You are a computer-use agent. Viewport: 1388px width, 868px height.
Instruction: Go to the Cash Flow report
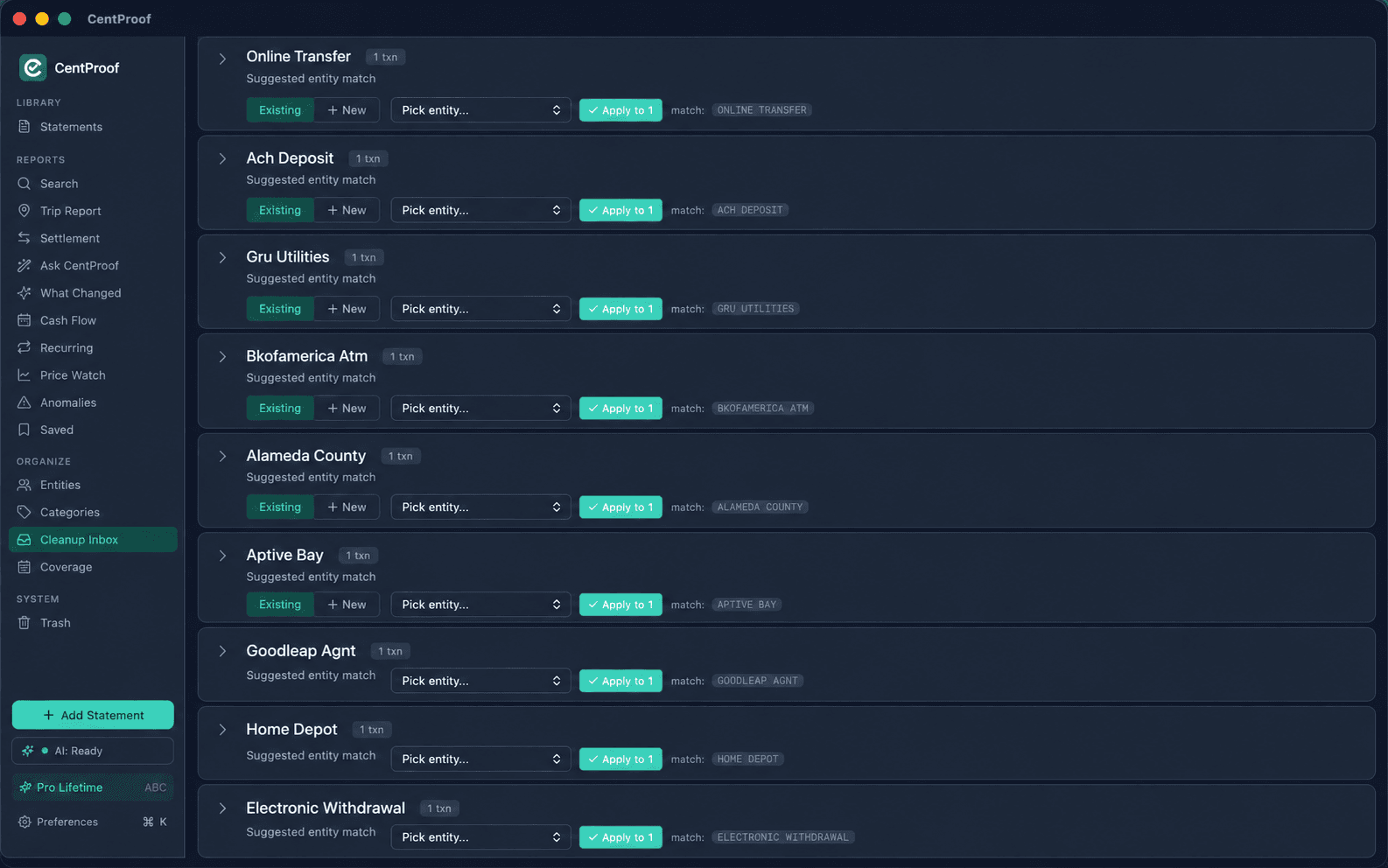point(93,320)
